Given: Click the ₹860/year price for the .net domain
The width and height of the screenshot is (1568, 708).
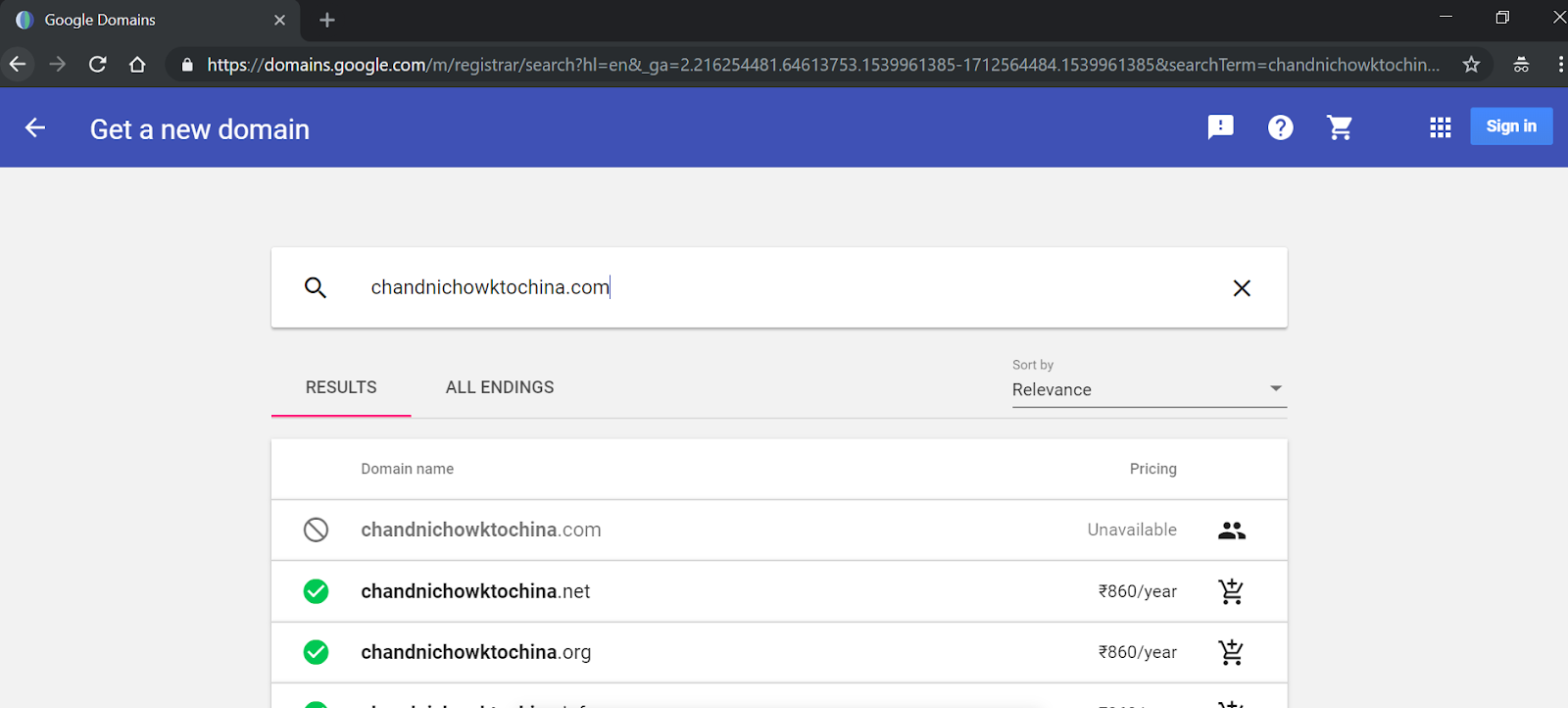Looking at the screenshot, I should pos(1137,591).
